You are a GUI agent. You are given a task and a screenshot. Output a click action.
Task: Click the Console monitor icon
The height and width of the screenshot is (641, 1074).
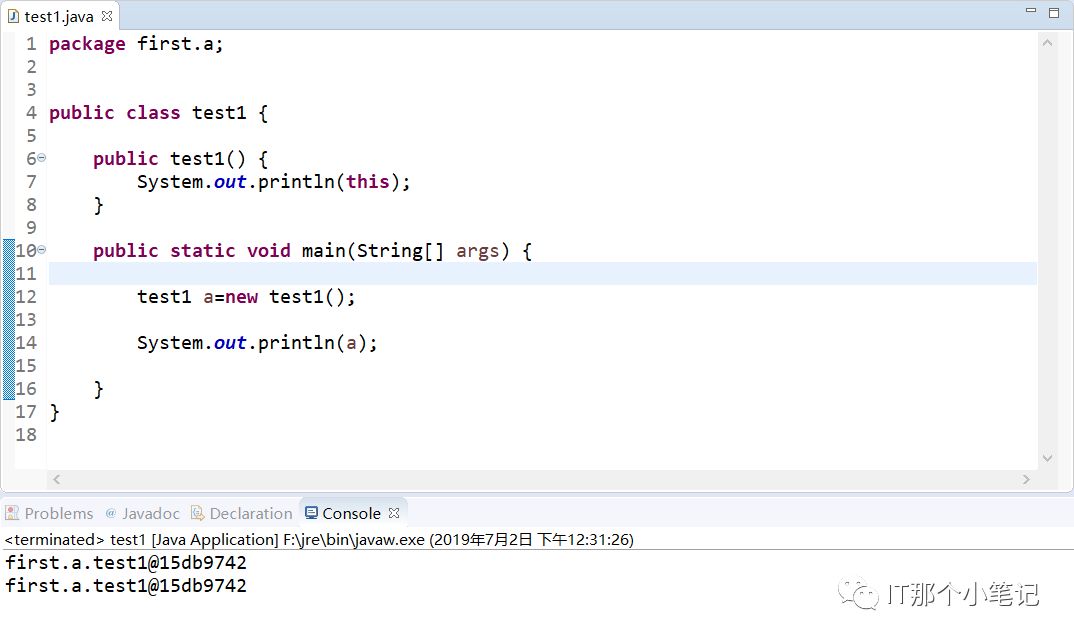pos(311,512)
